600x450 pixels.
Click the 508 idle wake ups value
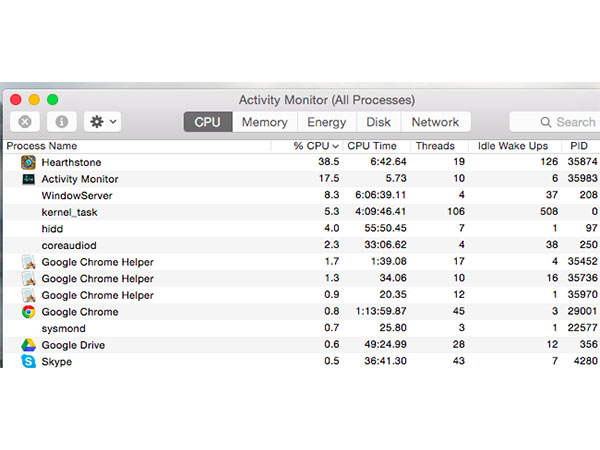pos(549,211)
